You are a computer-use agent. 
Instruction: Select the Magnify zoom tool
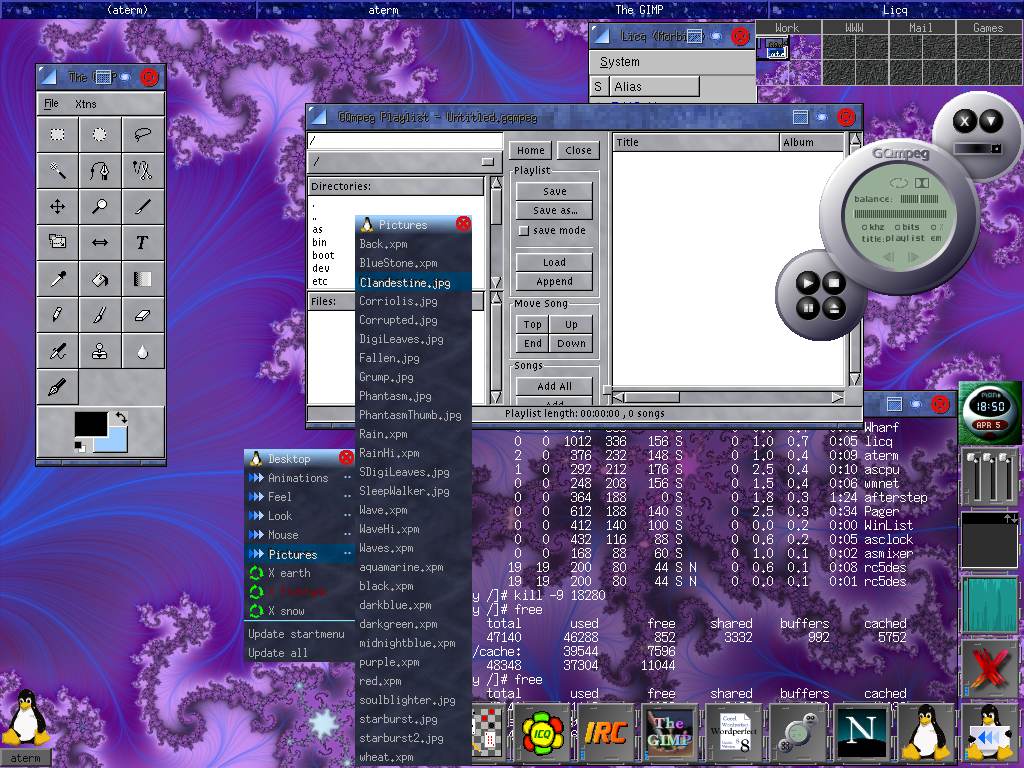point(100,206)
